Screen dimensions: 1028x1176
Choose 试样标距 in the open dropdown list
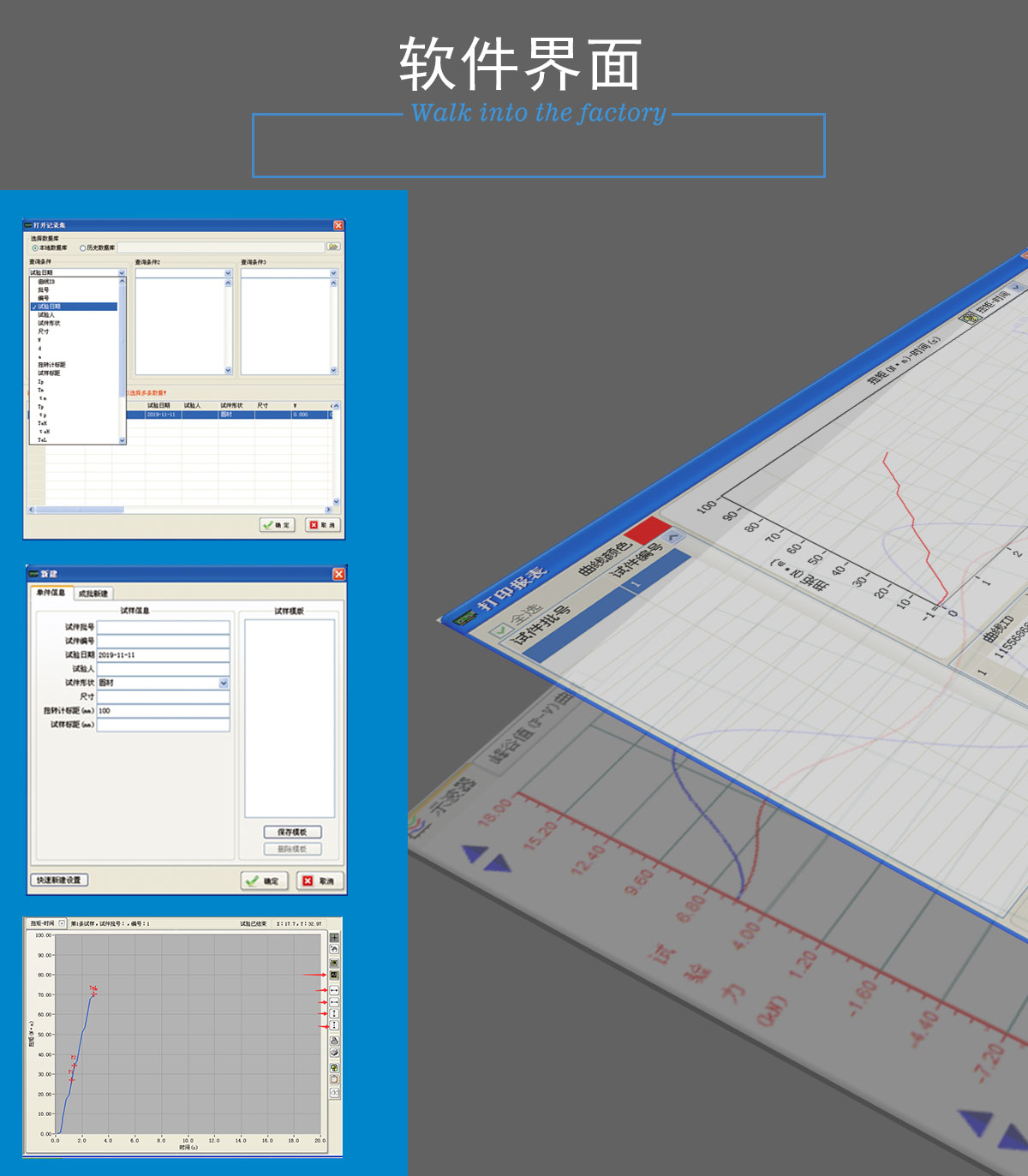click(x=49, y=373)
